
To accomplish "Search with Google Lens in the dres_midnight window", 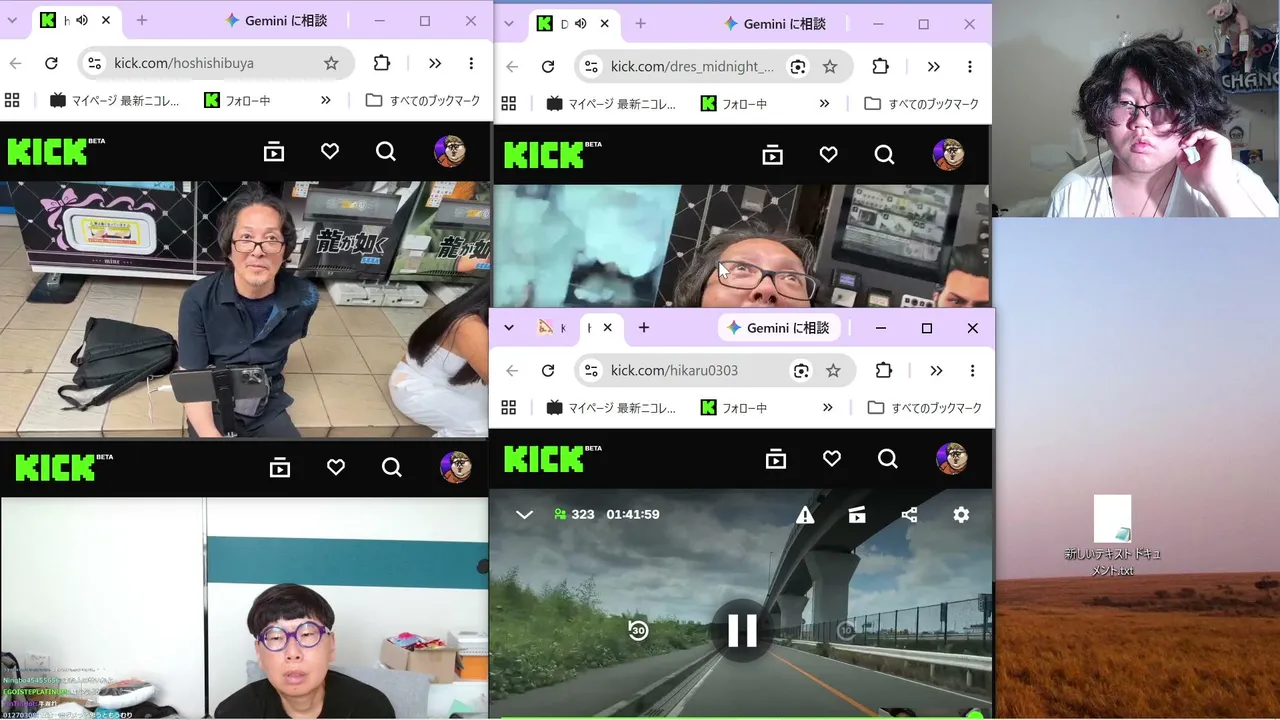I will click(x=797, y=67).
